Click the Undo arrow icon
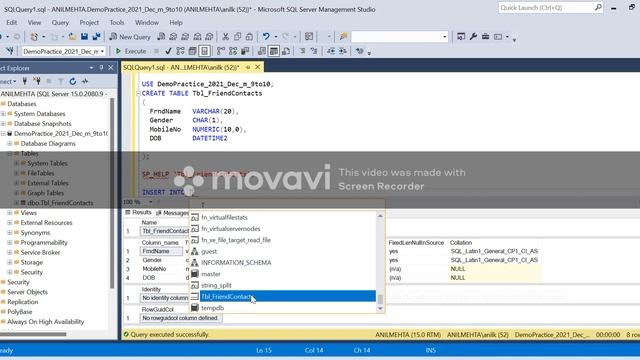This screenshot has width=640, height=360. [x=266, y=37]
